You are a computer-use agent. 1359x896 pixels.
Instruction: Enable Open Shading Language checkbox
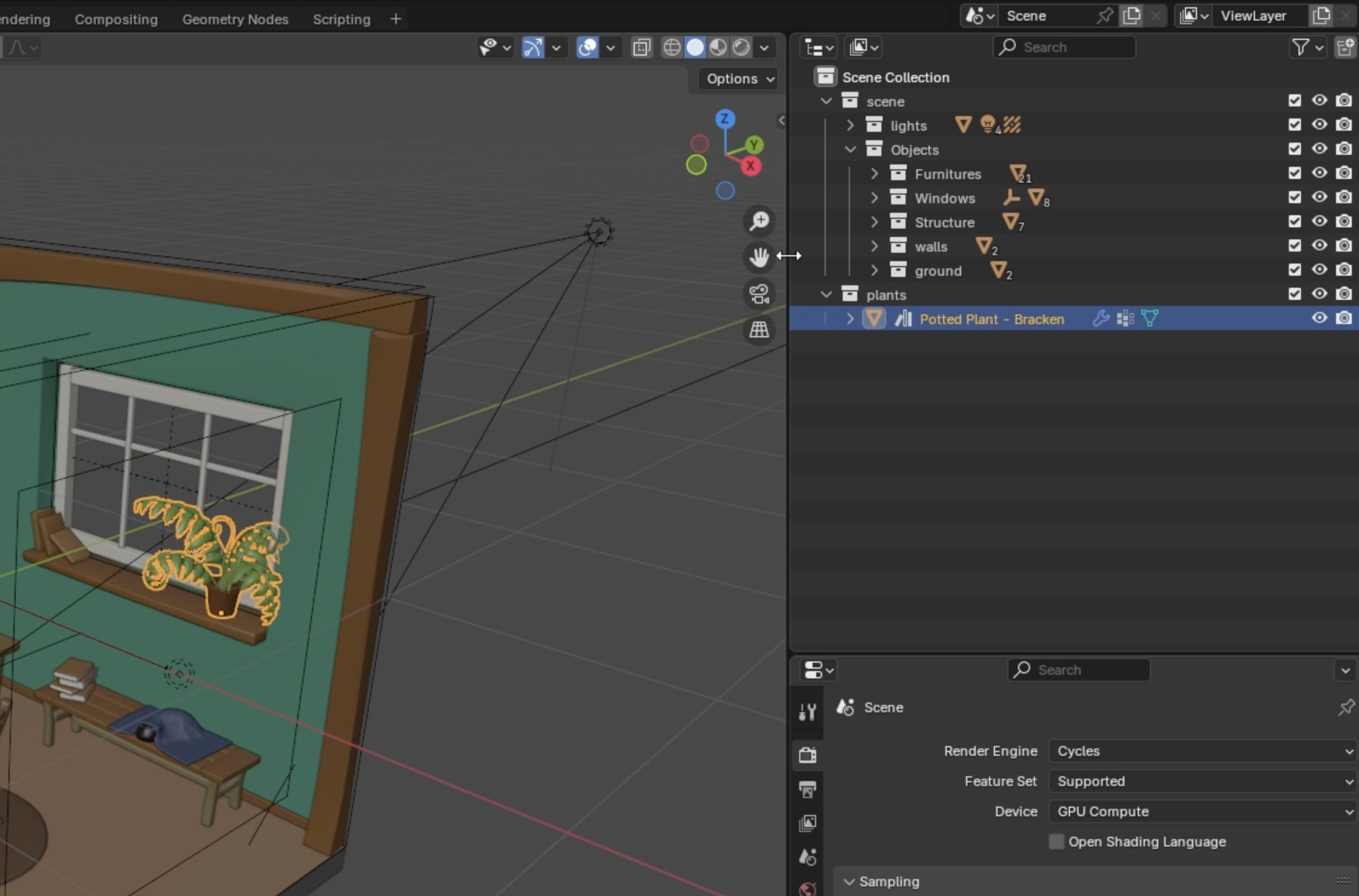(1056, 842)
